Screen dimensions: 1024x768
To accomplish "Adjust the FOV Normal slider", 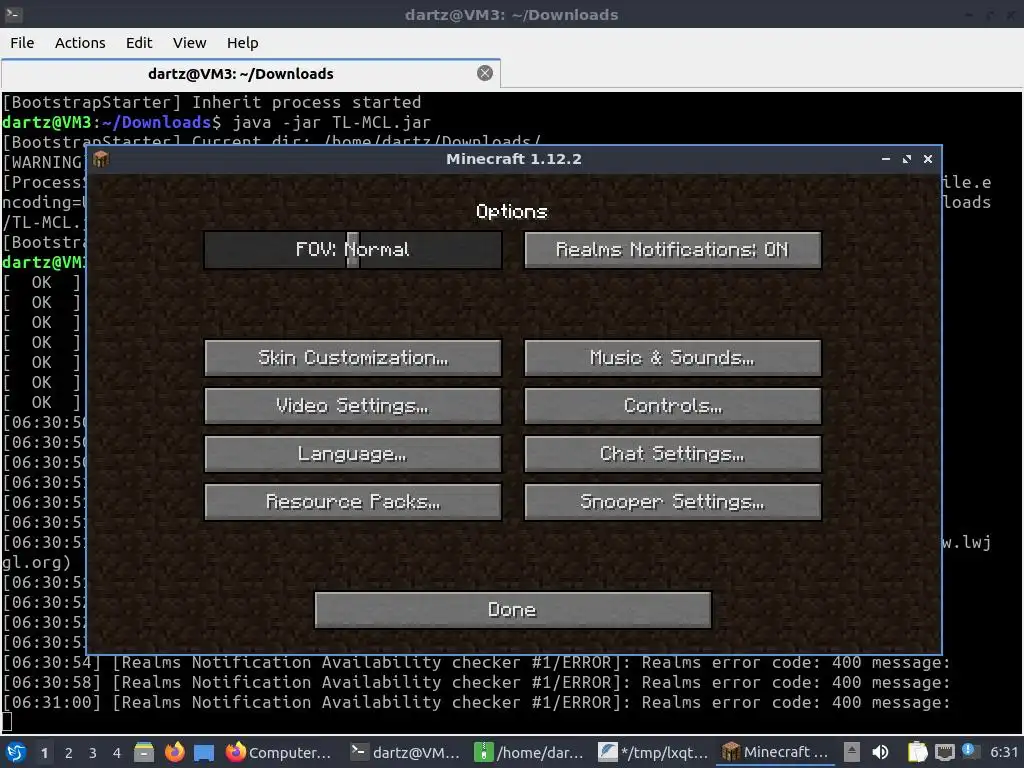I will tap(353, 249).
